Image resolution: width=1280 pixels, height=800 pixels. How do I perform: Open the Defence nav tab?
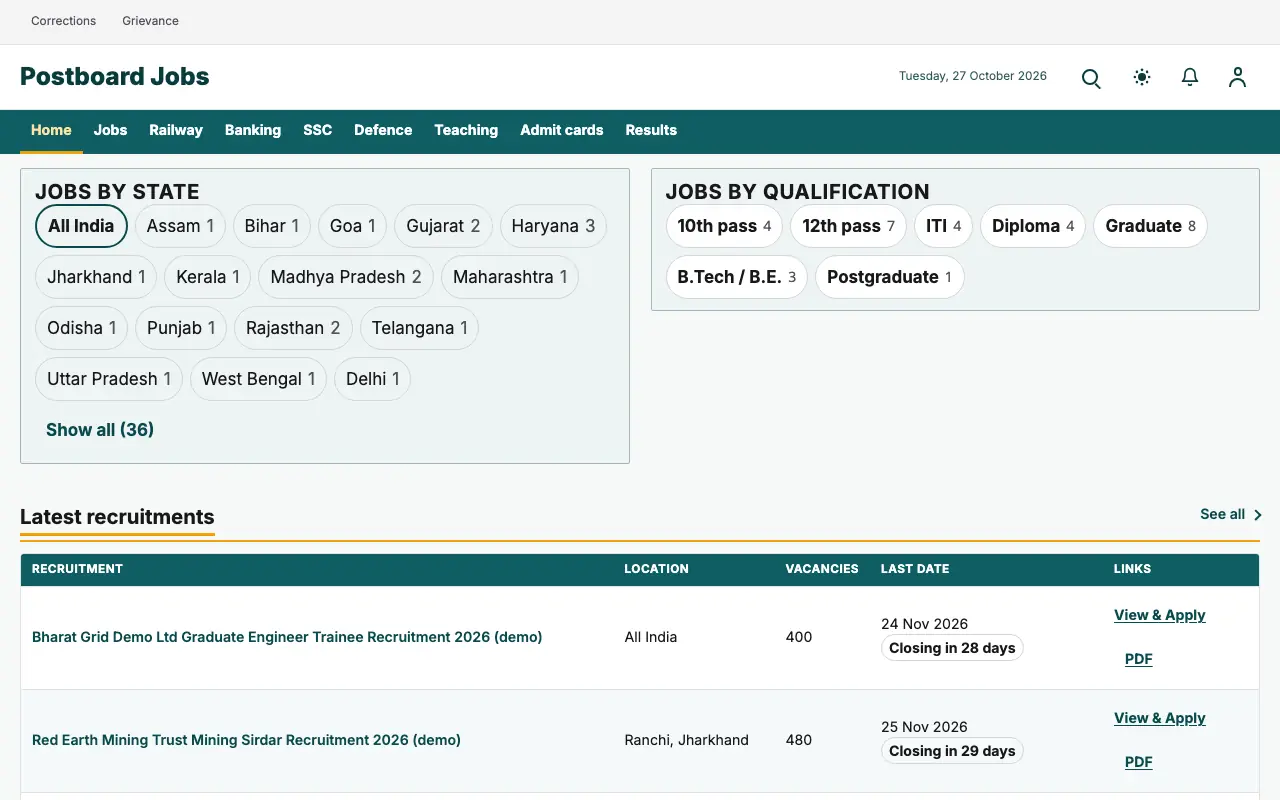[383, 130]
